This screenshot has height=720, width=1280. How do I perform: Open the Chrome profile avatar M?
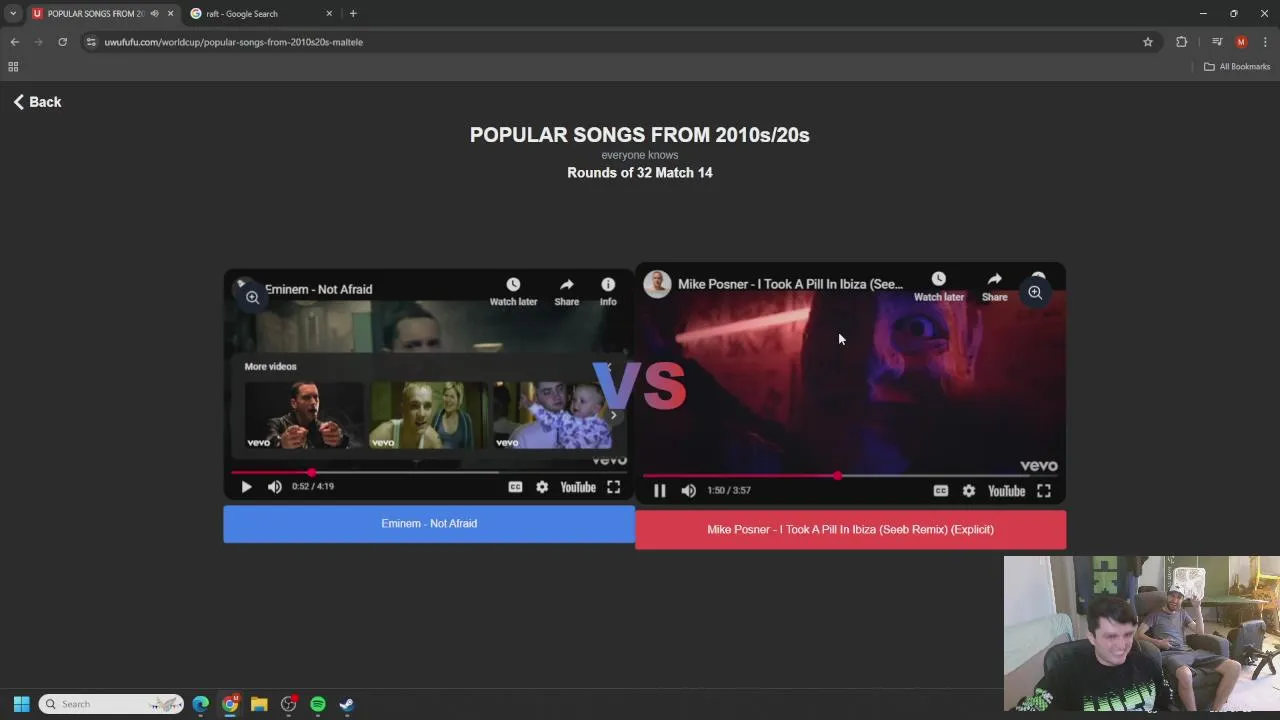click(1241, 42)
